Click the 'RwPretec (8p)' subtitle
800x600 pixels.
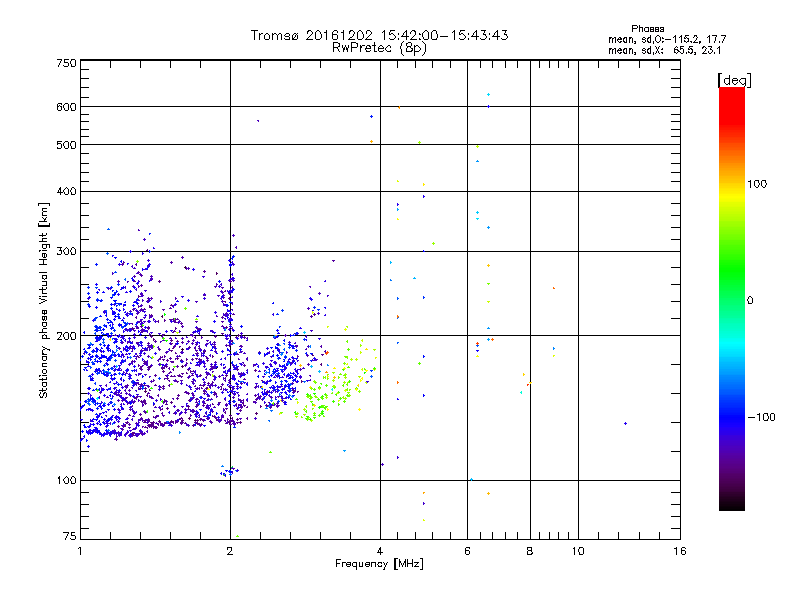[379, 48]
